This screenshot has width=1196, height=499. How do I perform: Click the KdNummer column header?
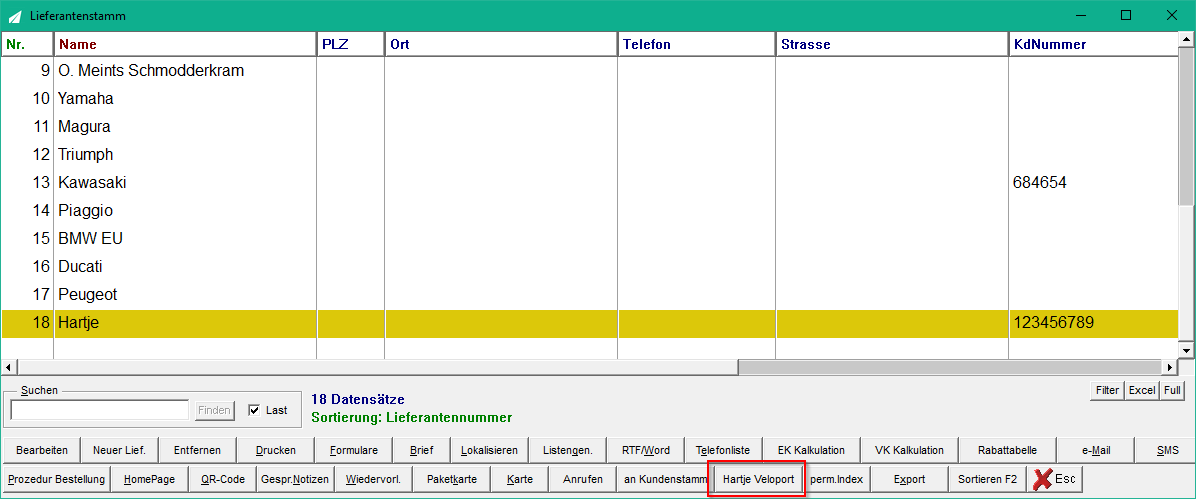click(1094, 44)
